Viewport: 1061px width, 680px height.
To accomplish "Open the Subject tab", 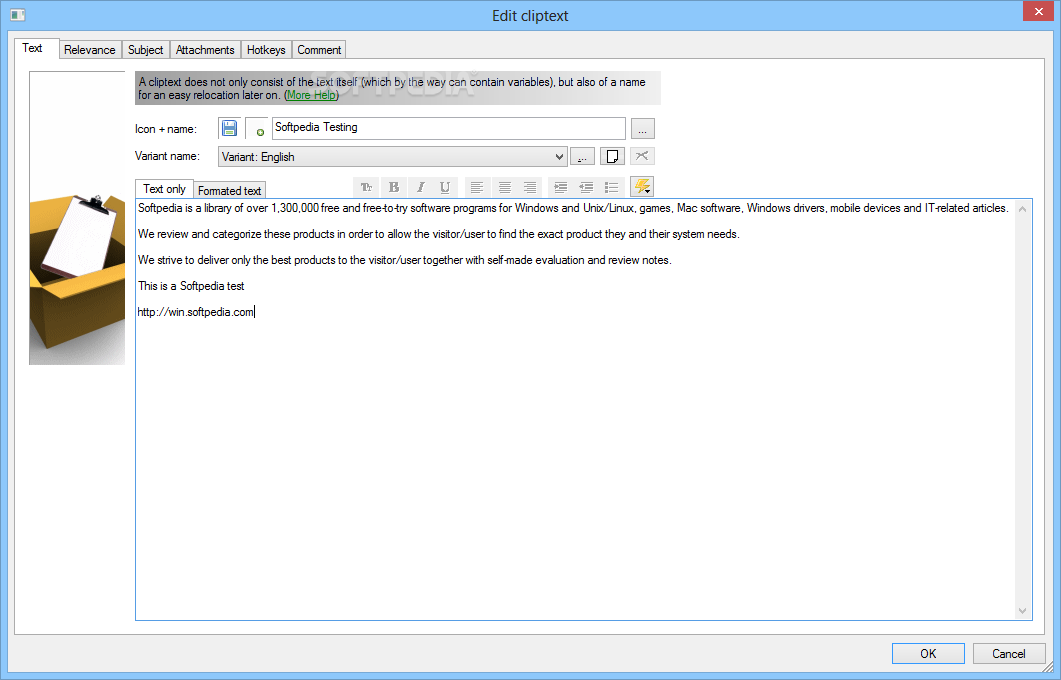I will [x=145, y=49].
